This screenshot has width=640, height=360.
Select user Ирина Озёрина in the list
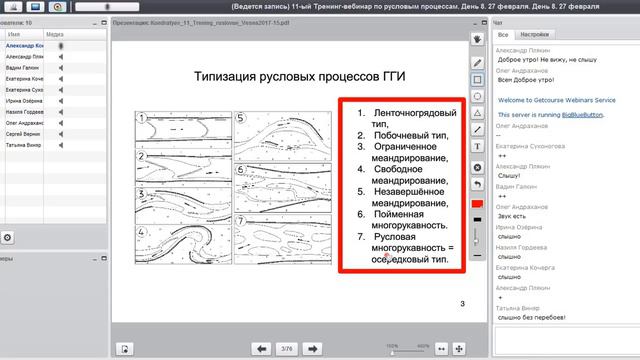click(24, 101)
